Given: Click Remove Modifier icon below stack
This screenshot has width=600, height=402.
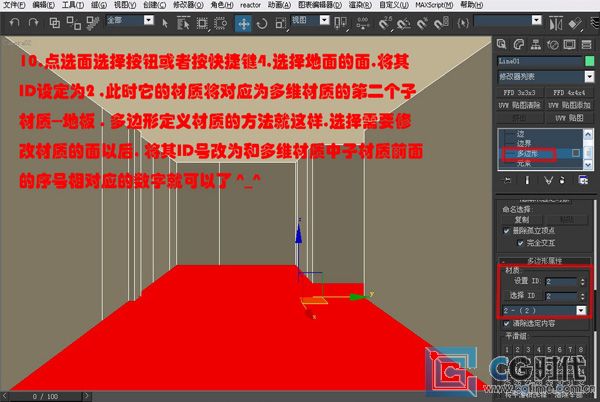Looking at the screenshot, I should (562, 180).
